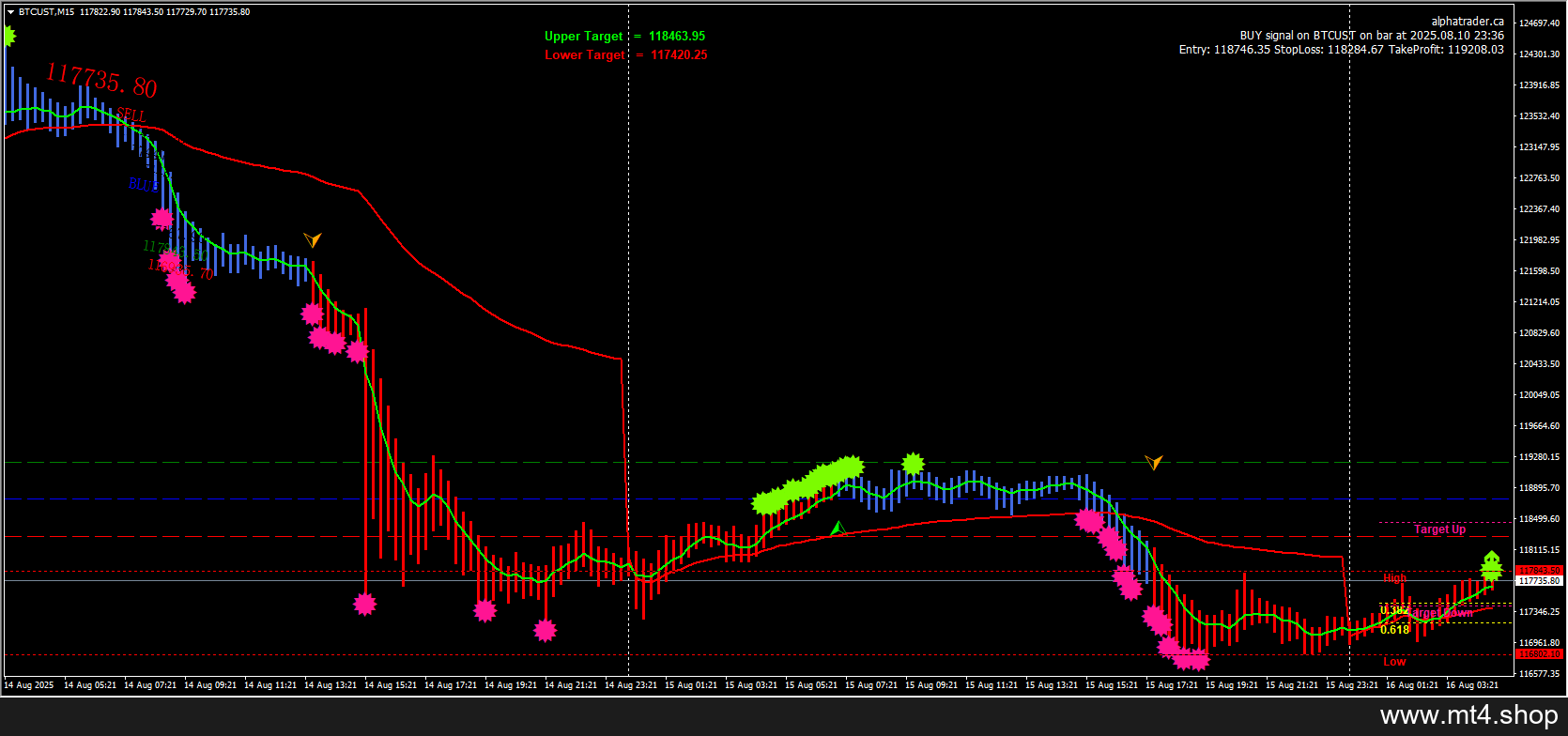Click the yellow 0.618 Fibonacci label

pos(1394,630)
